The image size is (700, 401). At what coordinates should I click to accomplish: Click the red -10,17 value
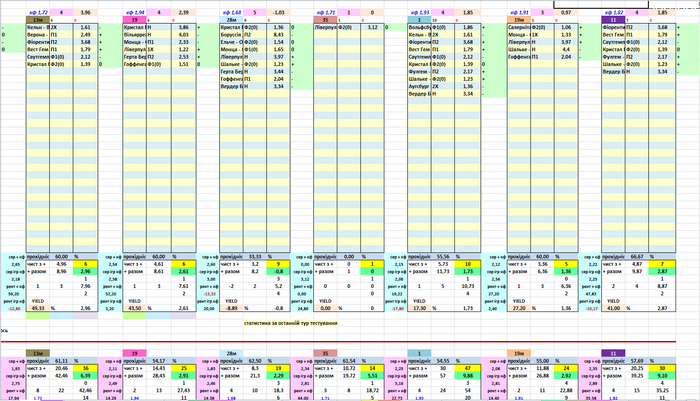[x=591, y=309]
